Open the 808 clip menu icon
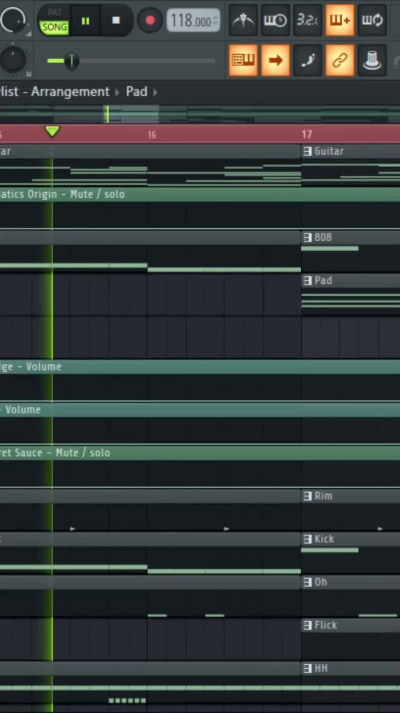 308,237
